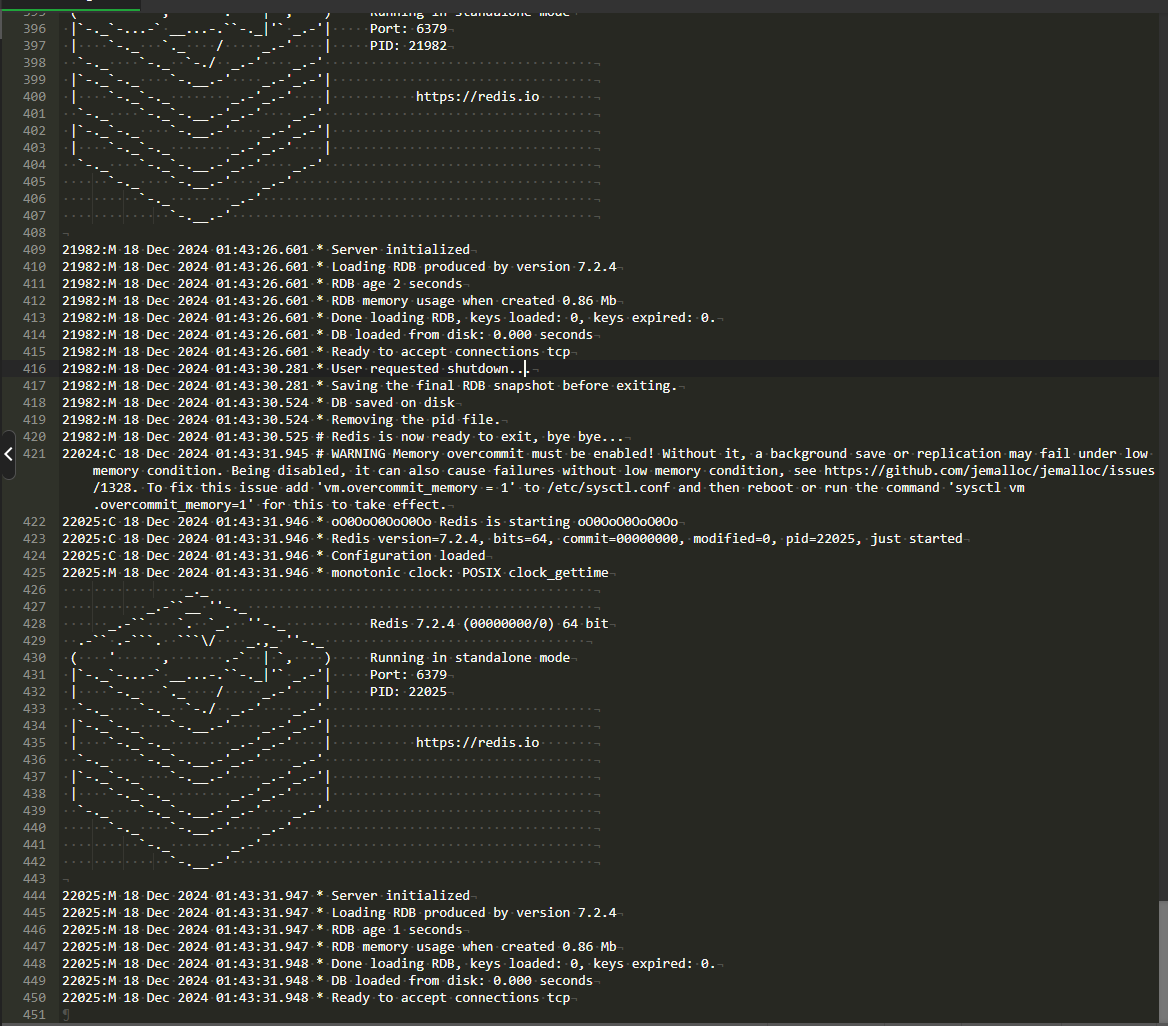Screen dimensions: 1168x1026
Task: Click "Port: 6379" on line 396
Action: (408, 29)
